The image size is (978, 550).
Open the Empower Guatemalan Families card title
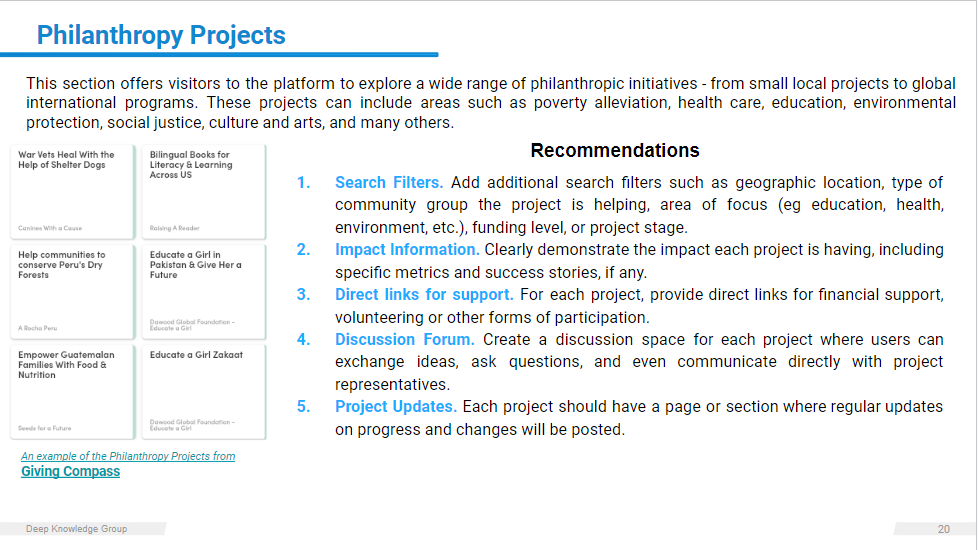point(66,365)
